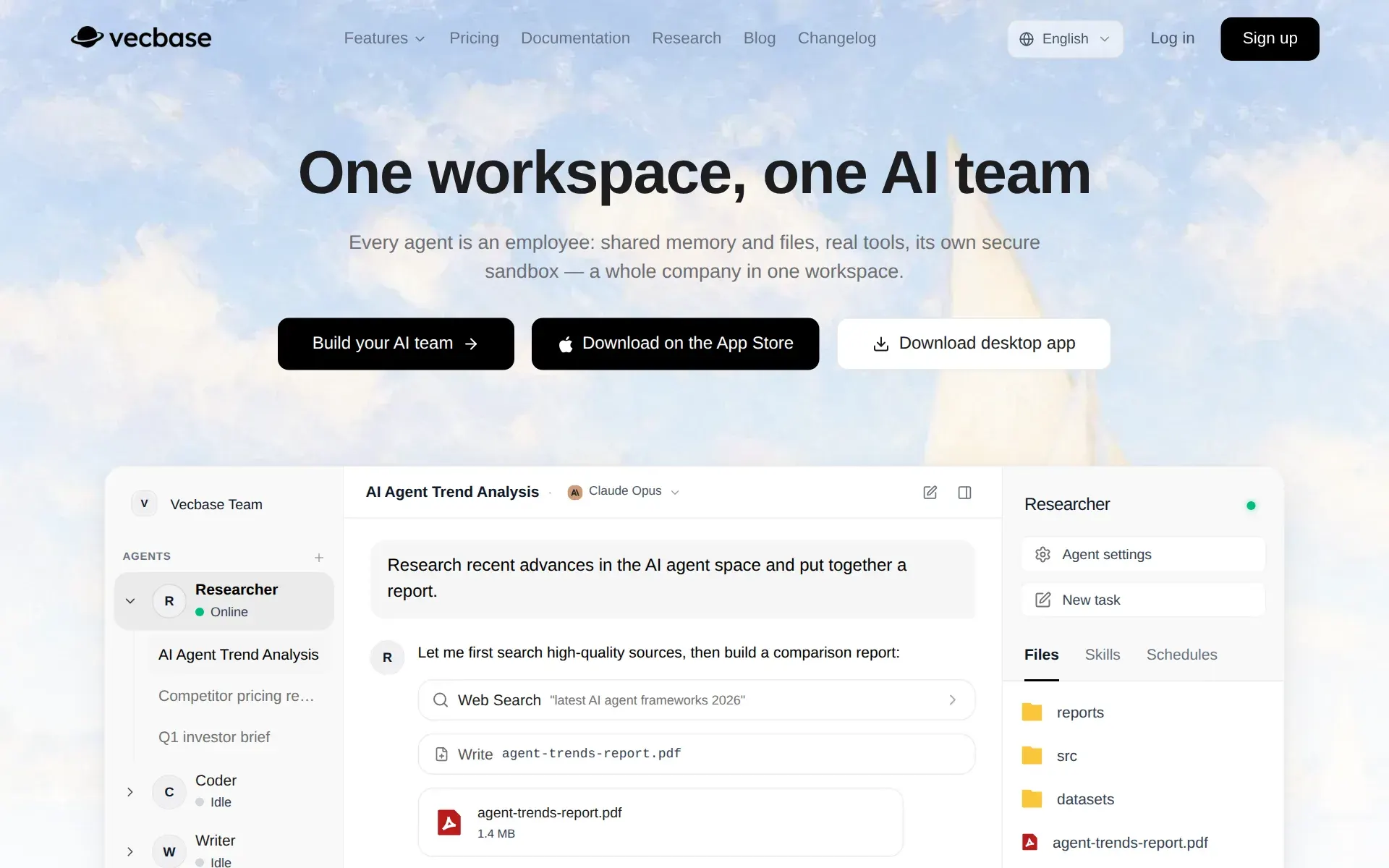Screen dimensions: 1389x868
Task: Switch to the Files tab
Action: point(1041,655)
